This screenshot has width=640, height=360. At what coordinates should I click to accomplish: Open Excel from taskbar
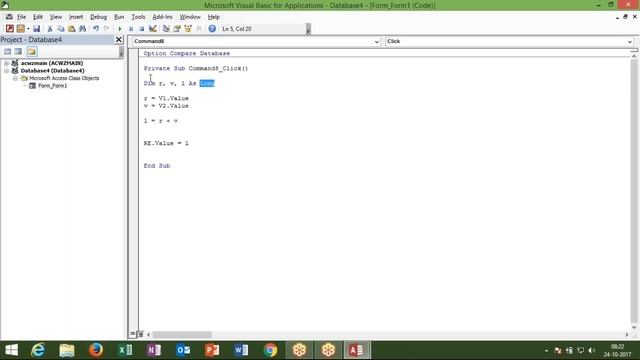(125, 350)
